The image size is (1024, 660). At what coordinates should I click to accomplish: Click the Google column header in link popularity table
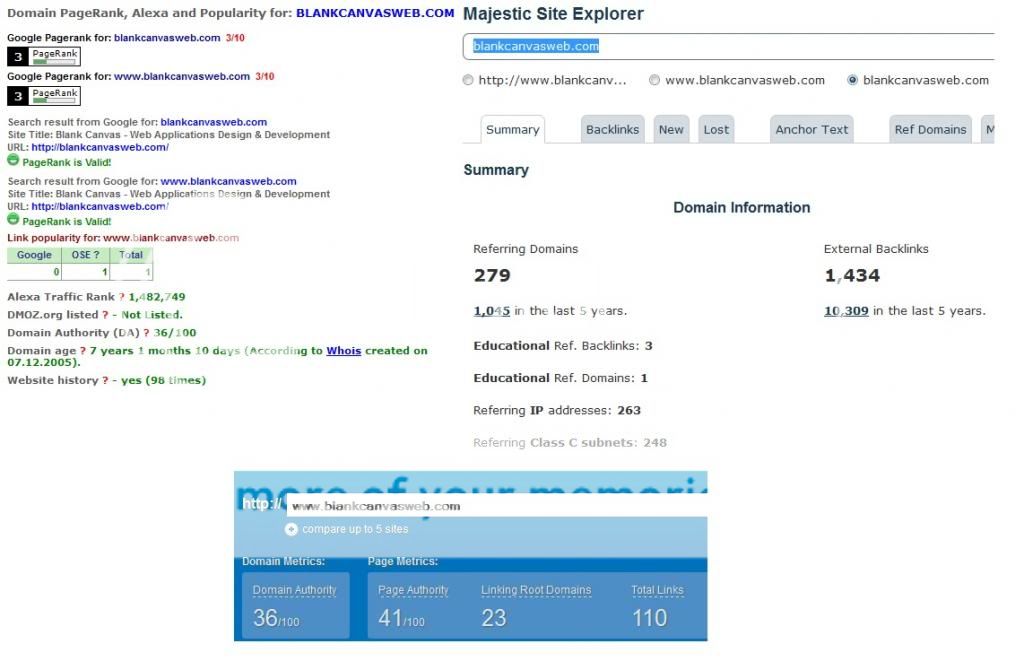(34, 255)
